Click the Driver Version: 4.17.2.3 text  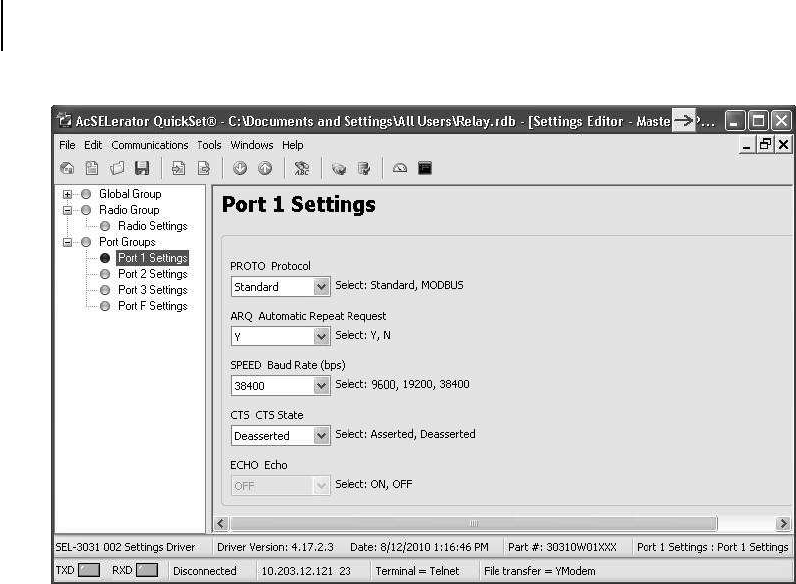point(275,547)
